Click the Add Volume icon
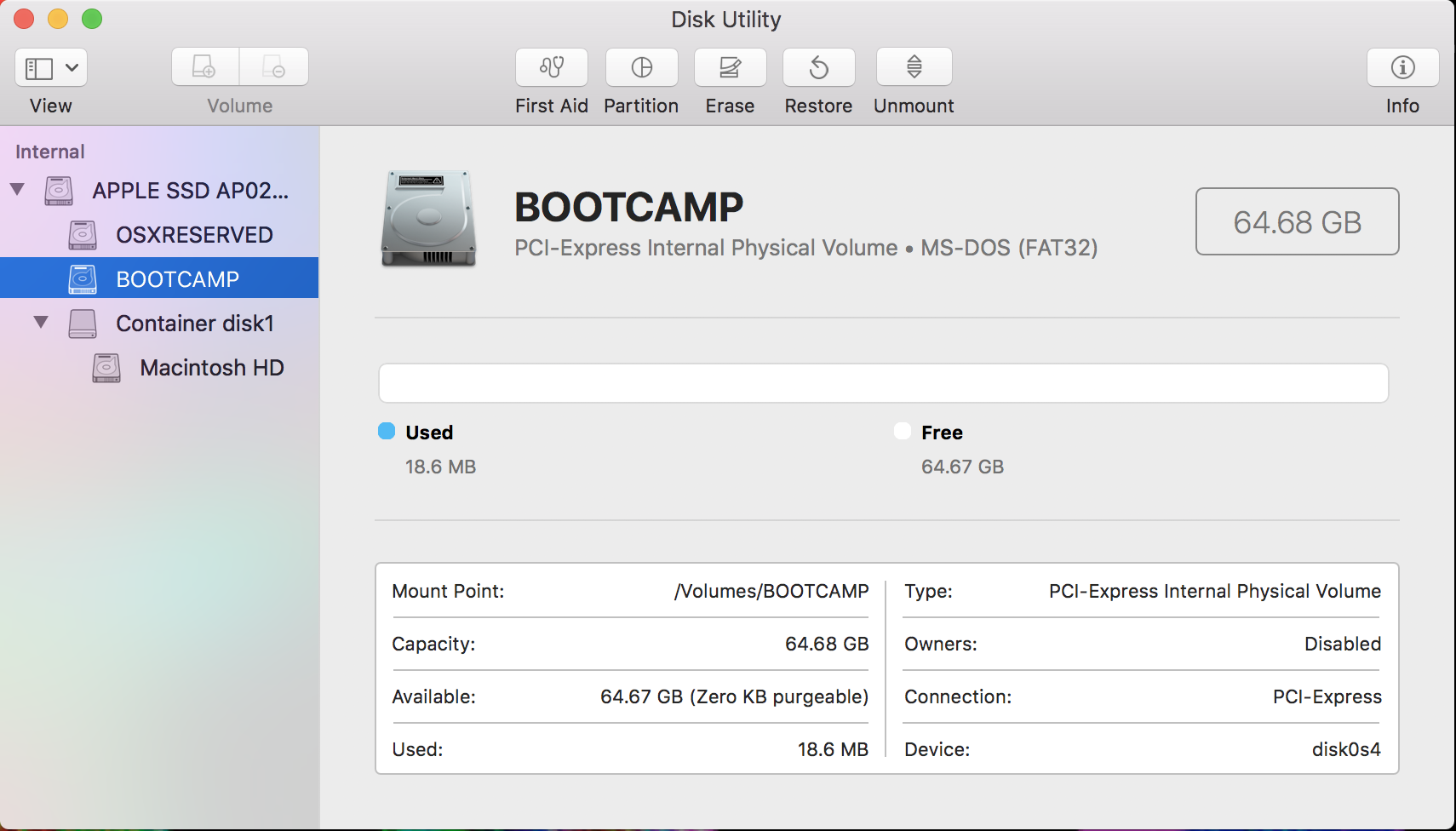The height and width of the screenshot is (831, 1456). click(x=205, y=66)
